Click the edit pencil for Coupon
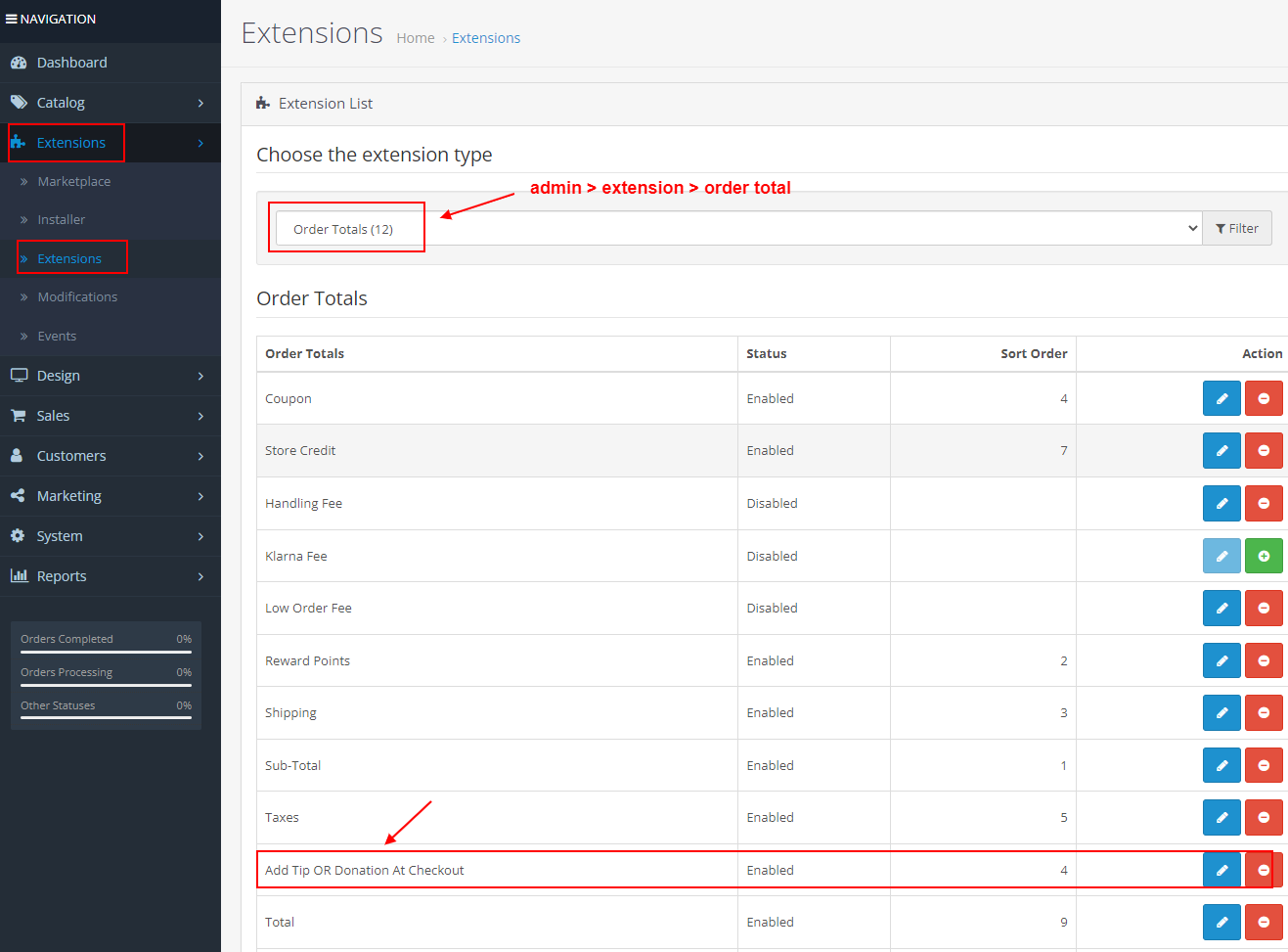Viewport: 1288px width, 952px height. click(1221, 398)
